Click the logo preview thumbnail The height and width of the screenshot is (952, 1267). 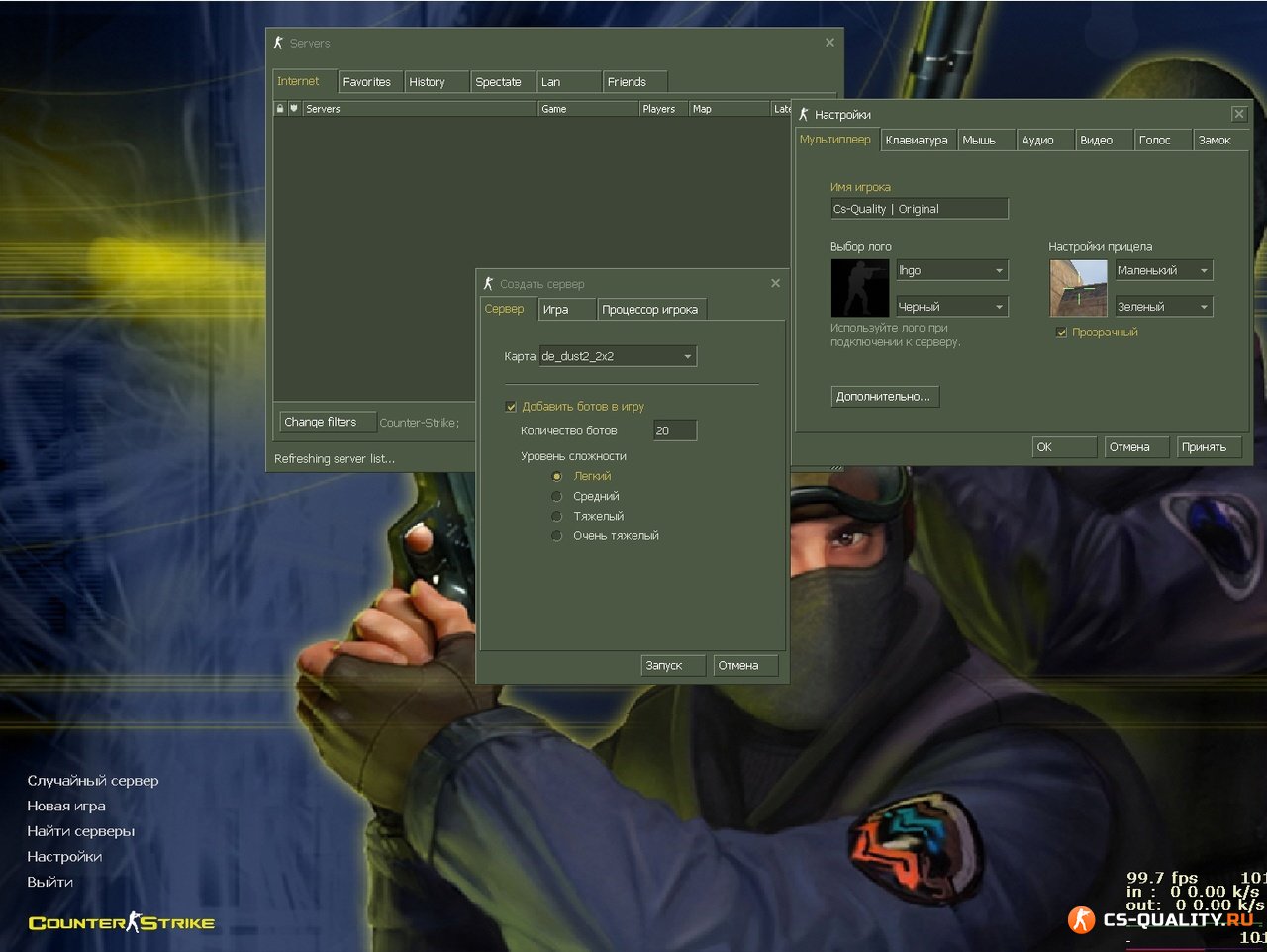click(860, 288)
